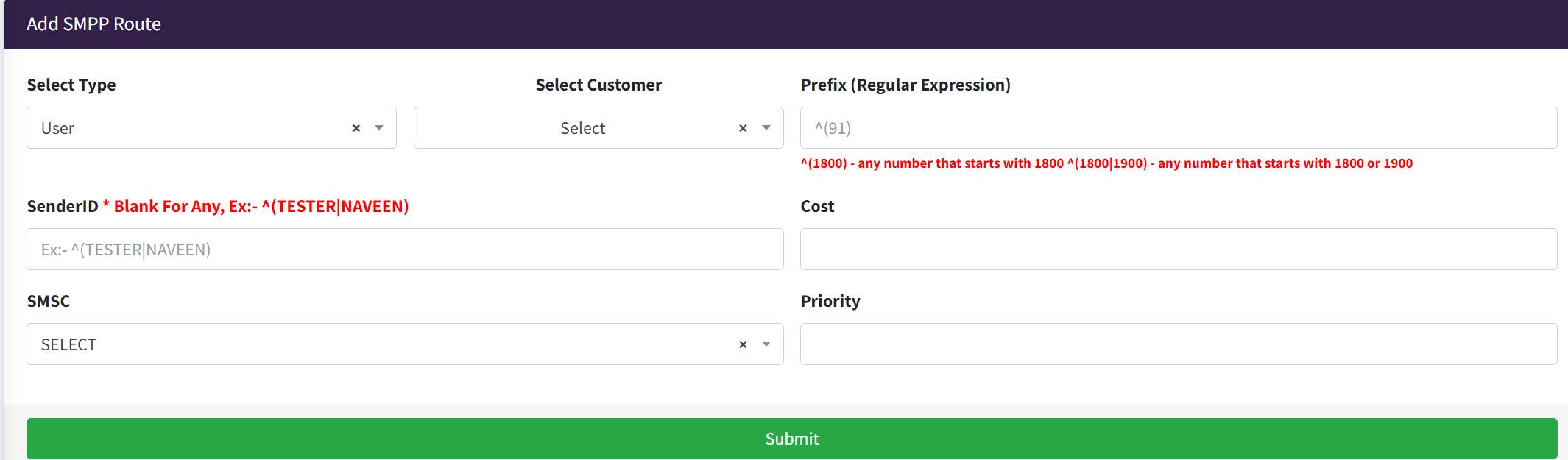Focus the Cost input box
Screen dimensions: 1568x460
pyautogui.click(x=1178, y=250)
